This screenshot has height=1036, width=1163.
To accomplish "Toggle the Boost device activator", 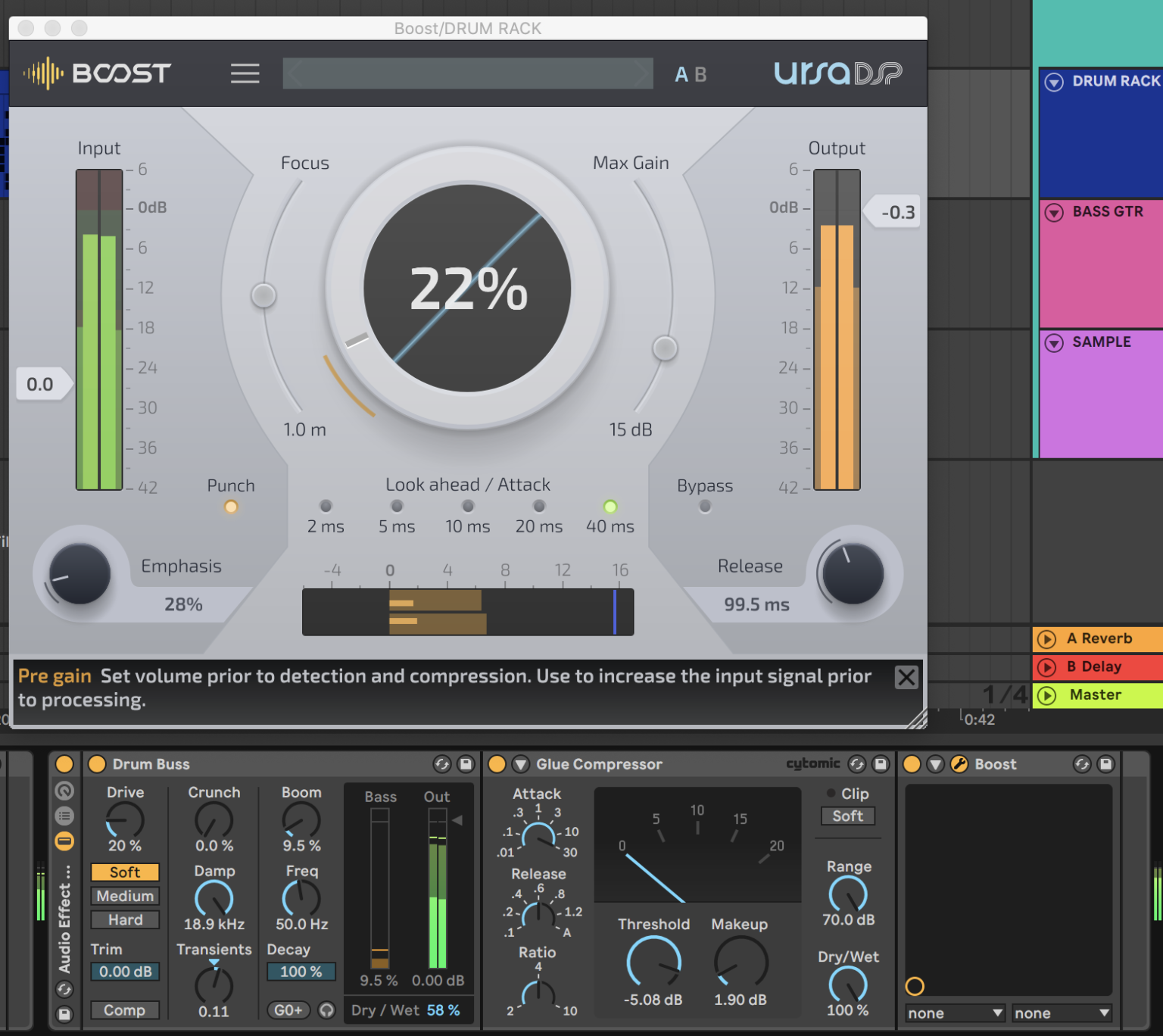I will point(912,763).
